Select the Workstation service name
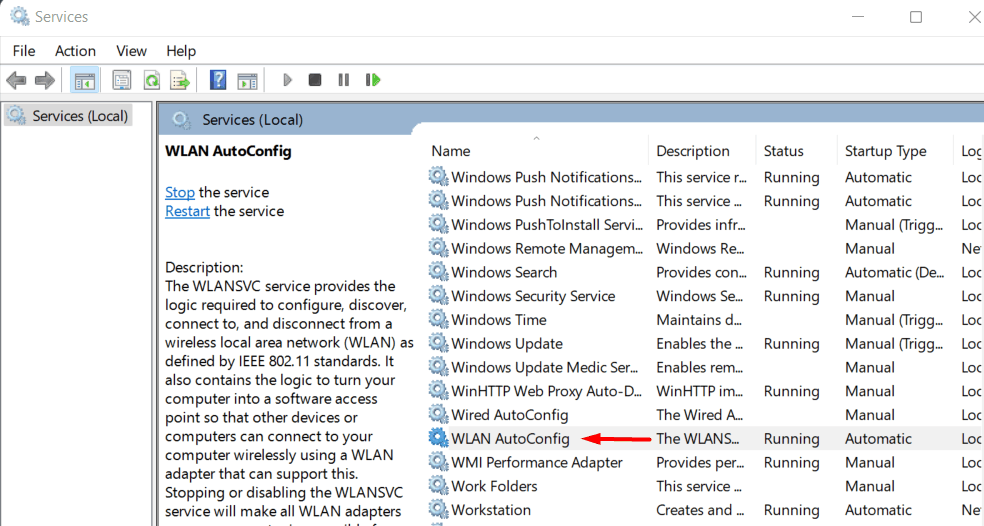 [491, 510]
